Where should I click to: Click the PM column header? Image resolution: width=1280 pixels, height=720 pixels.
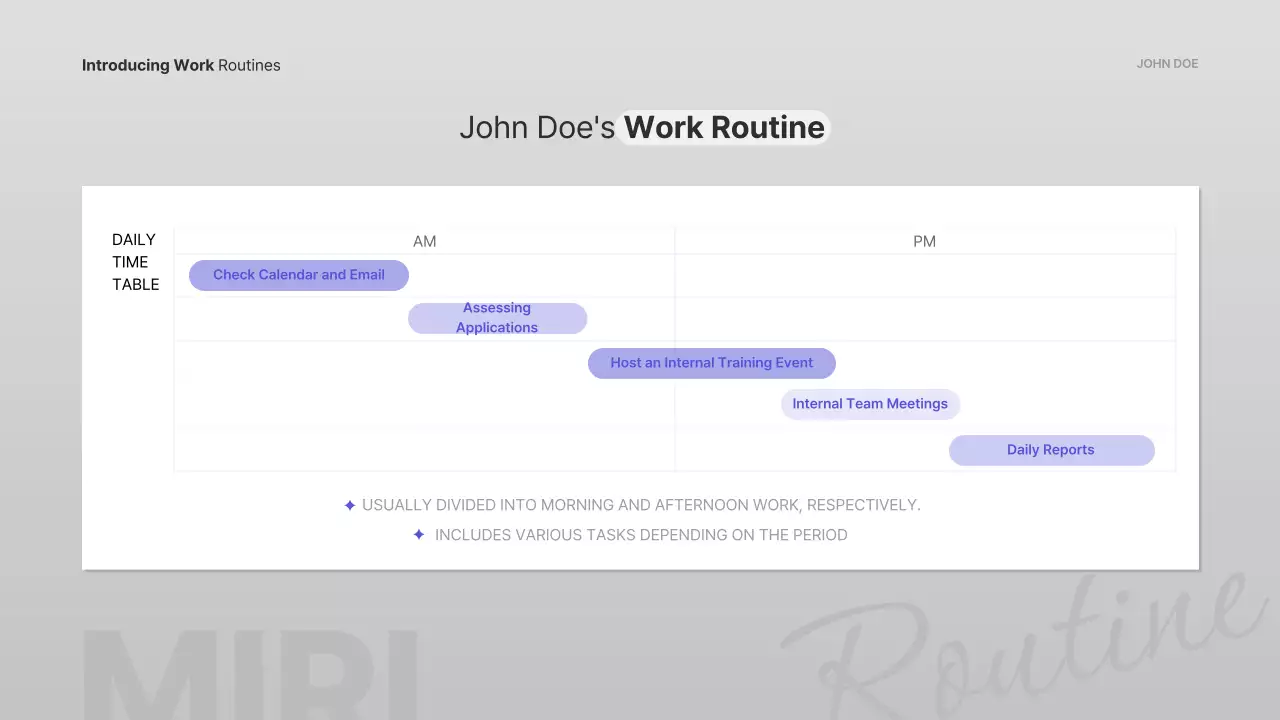click(x=924, y=241)
